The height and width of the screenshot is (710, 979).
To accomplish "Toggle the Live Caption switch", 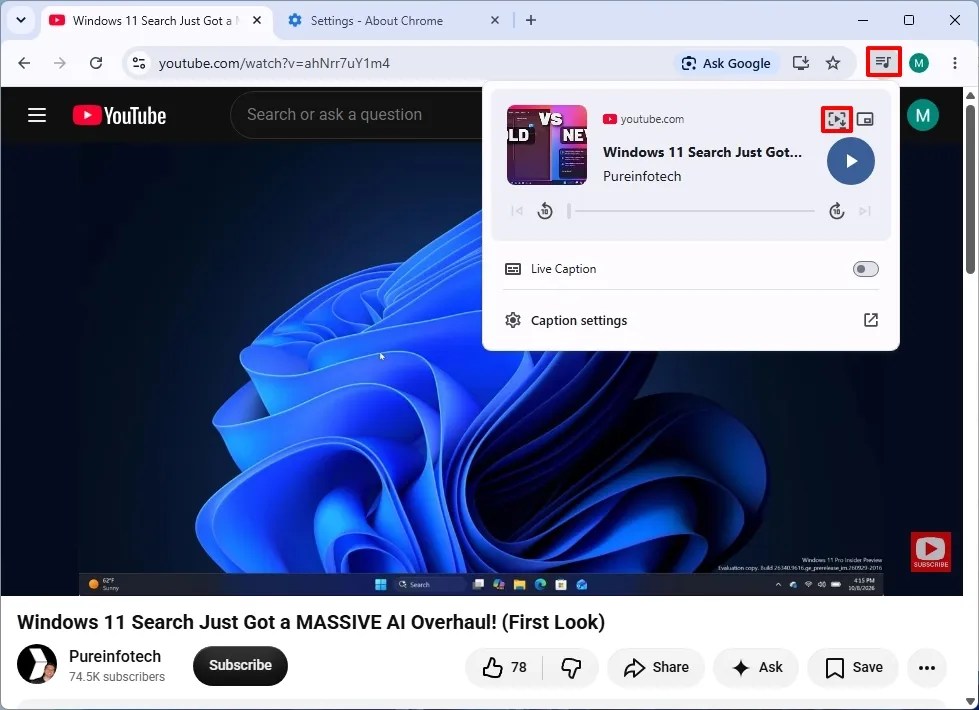I will click(865, 269).
